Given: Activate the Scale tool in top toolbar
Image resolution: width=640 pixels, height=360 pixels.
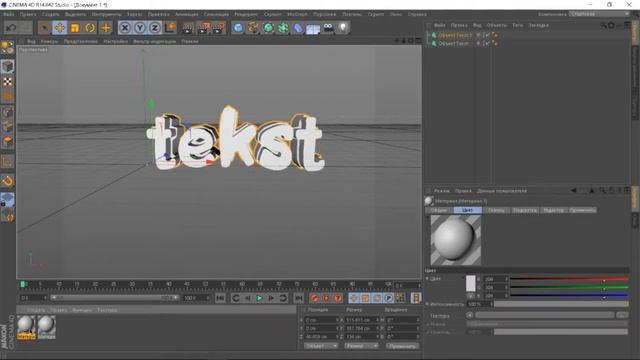Looking at the screenshot, I should tap(75, 28).
